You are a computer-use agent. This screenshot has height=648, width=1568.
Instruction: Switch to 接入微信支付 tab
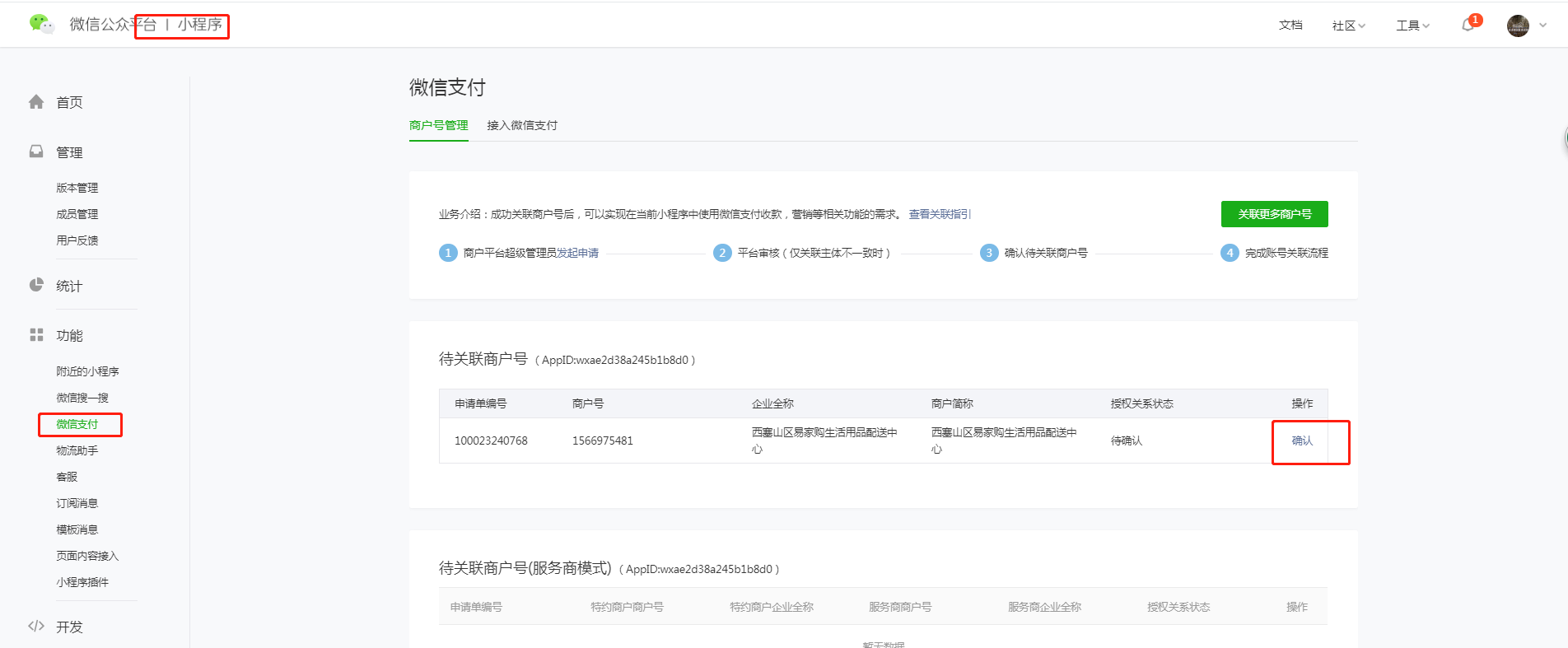[x=522, y=125]
